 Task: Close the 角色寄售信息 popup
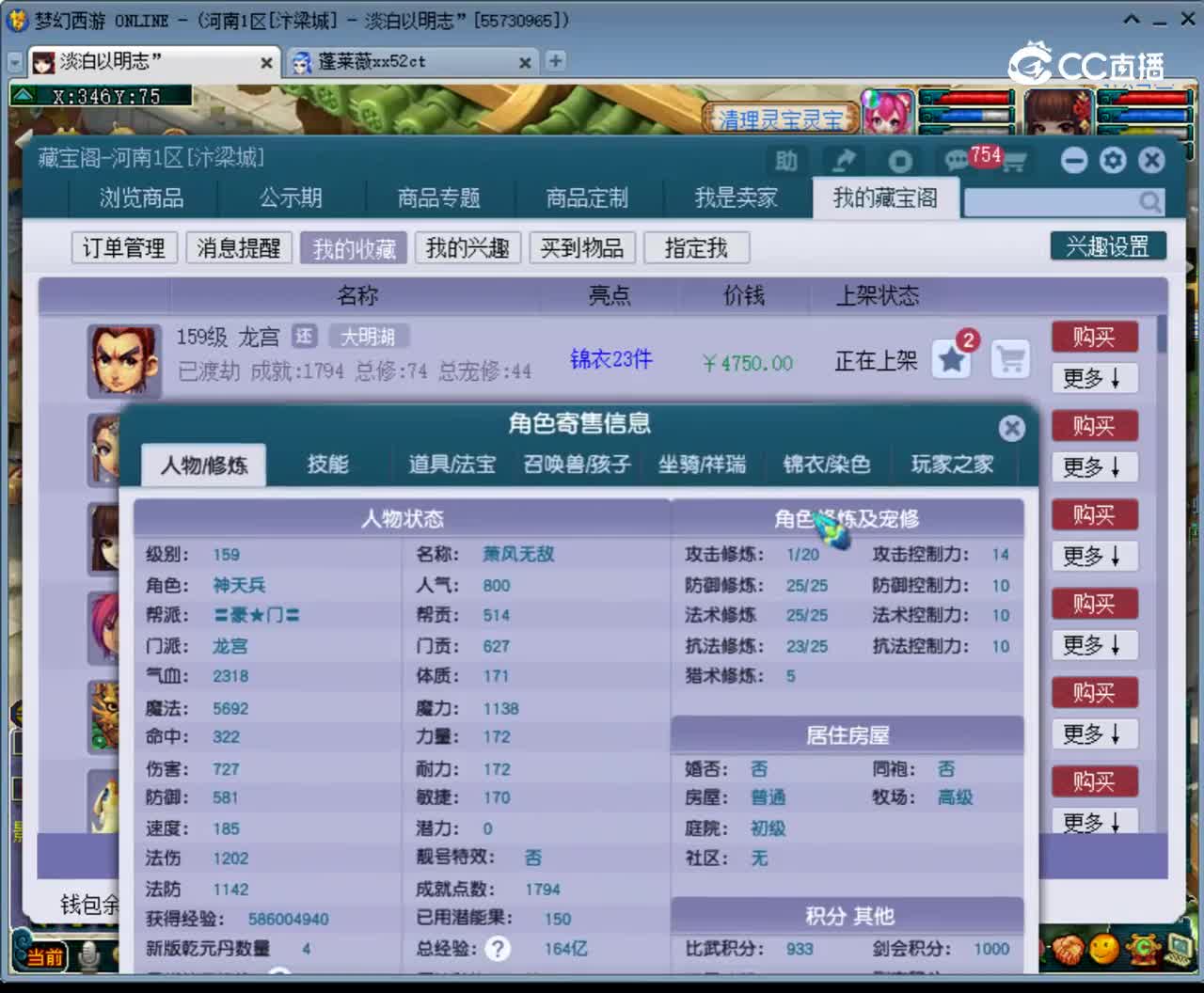tap(1012, 429)
